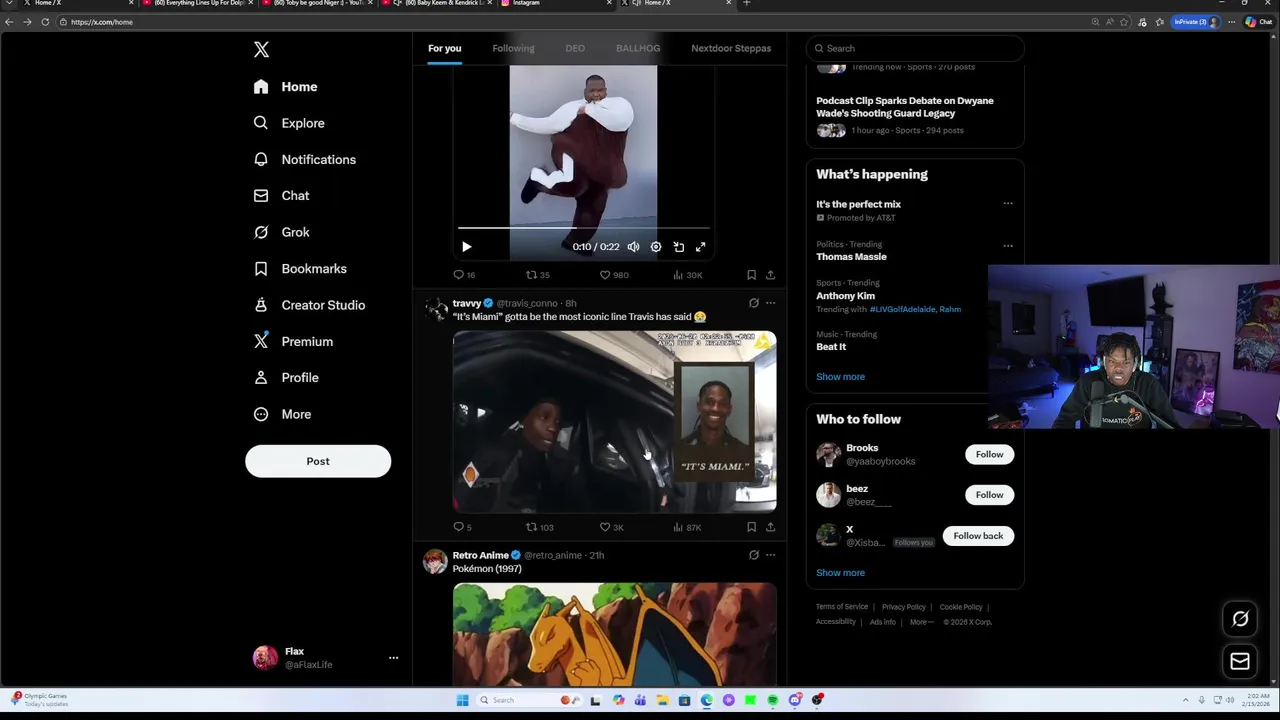Reload the page in browser
The image size is (1280, 720).
[45, 22]
